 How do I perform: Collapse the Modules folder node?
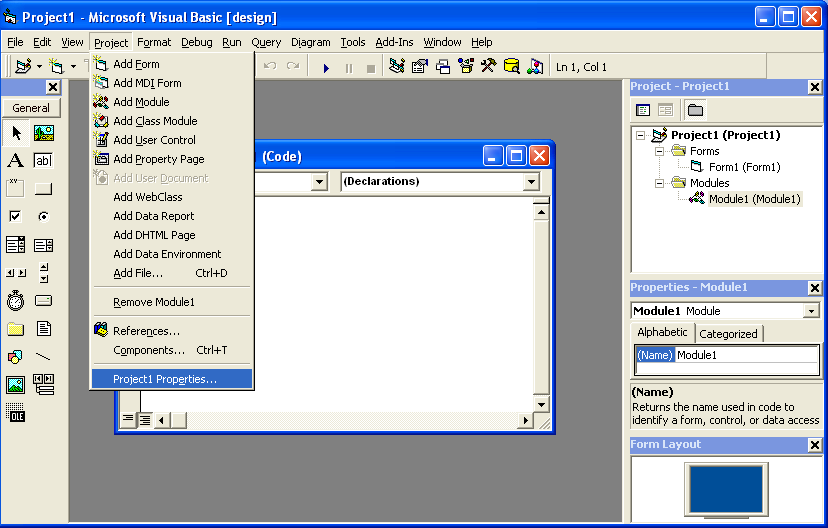[659, 183]
